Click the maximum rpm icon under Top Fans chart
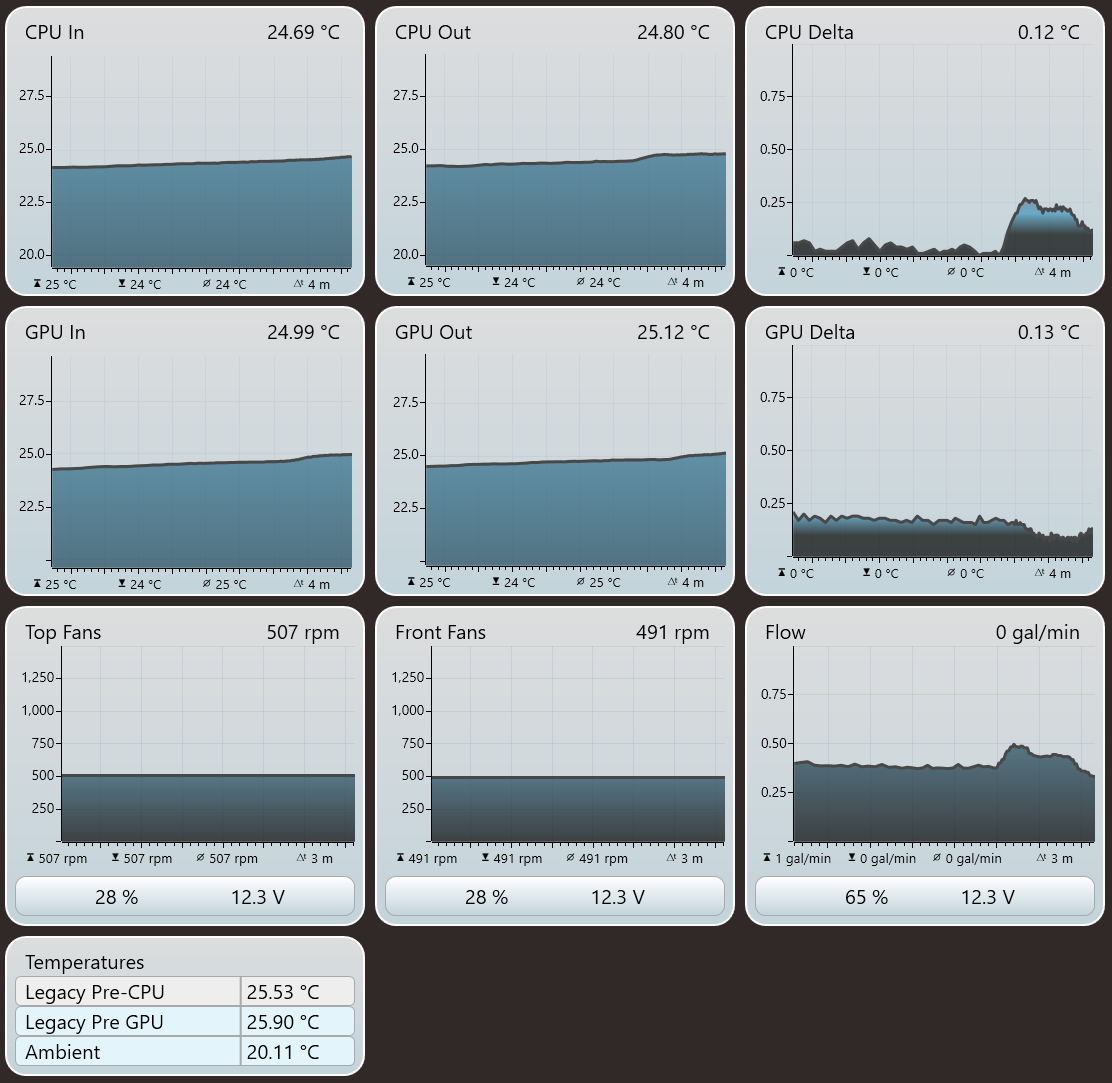The height and width of the screenshot is (1083, 1112). [30, 857]
